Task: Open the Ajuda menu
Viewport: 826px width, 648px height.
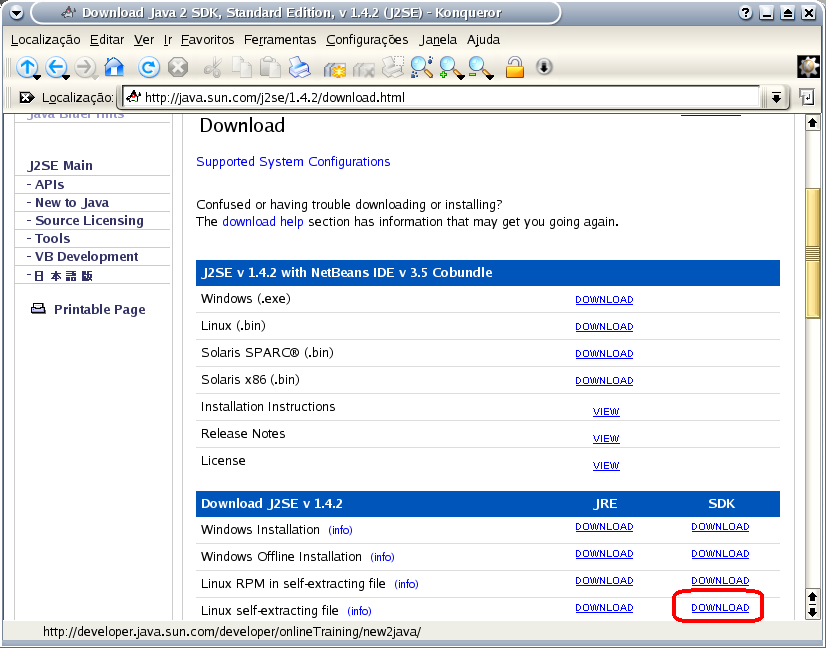Action: tap(483, 40)
